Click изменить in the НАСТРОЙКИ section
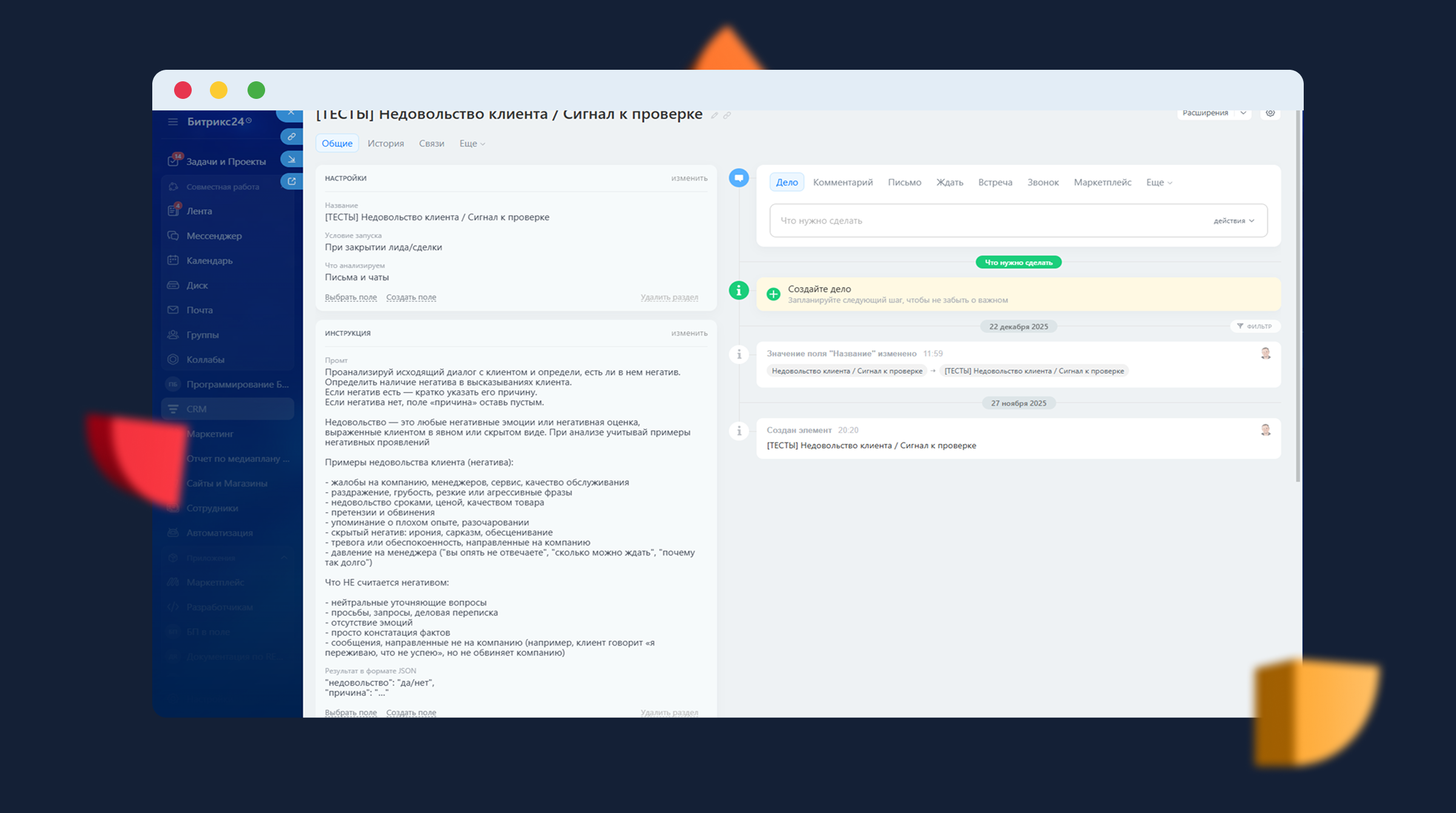This screenshot has width=1456, height=813. pos(689,178)
